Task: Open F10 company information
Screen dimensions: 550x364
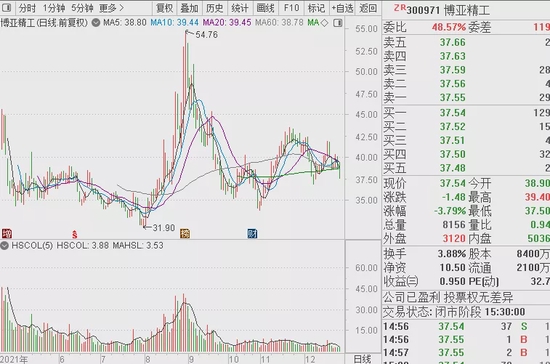Action: click(x=291, y=8)
